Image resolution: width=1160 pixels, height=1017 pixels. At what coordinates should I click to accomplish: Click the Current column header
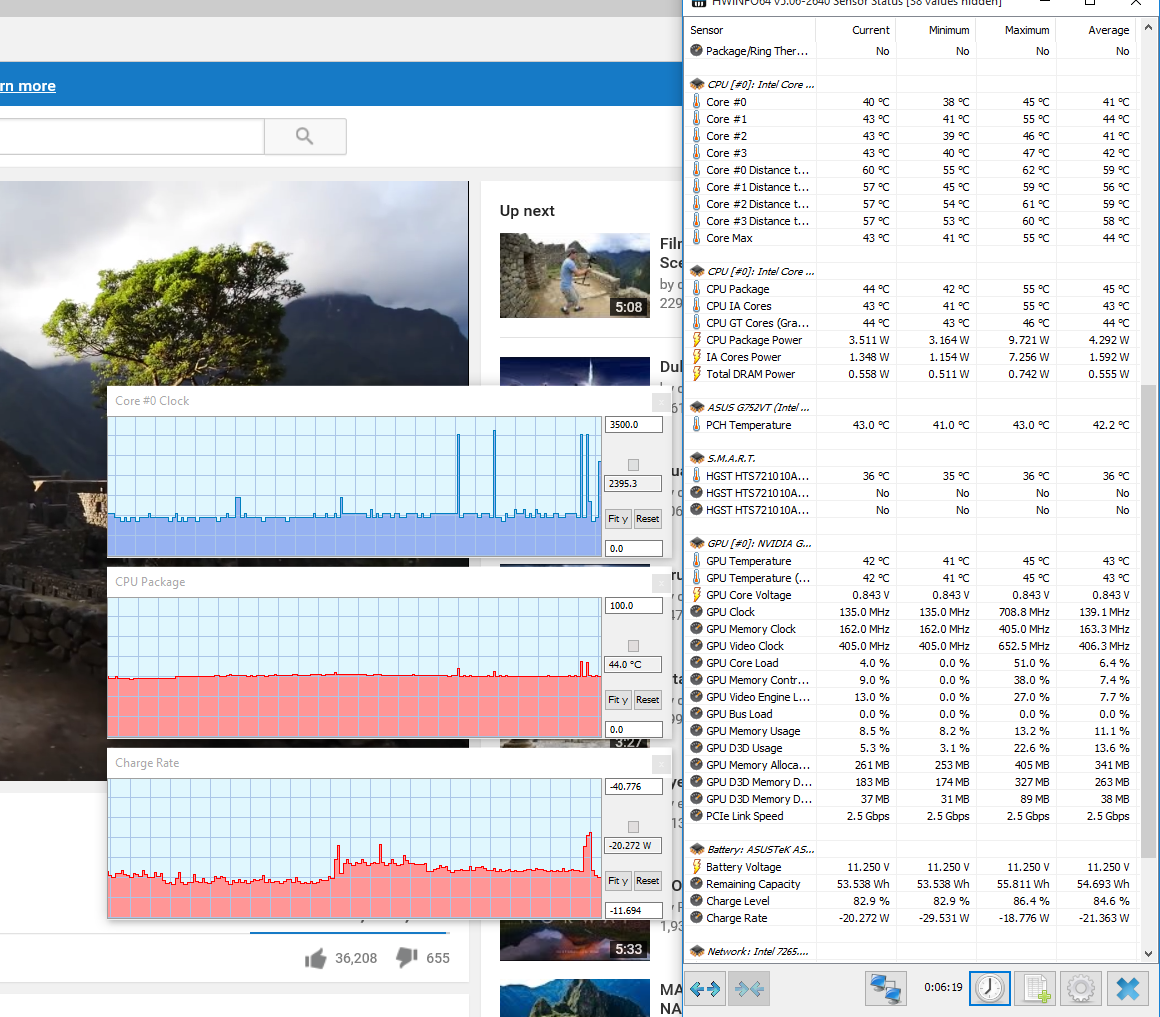pyautogui.click(x=856, y=30)
